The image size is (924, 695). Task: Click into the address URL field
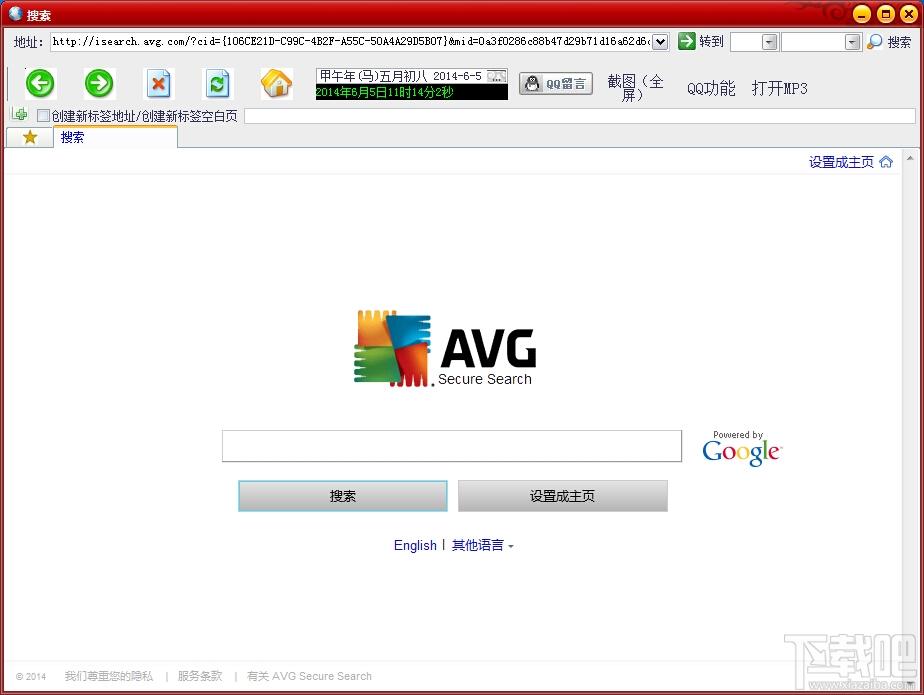351,41
